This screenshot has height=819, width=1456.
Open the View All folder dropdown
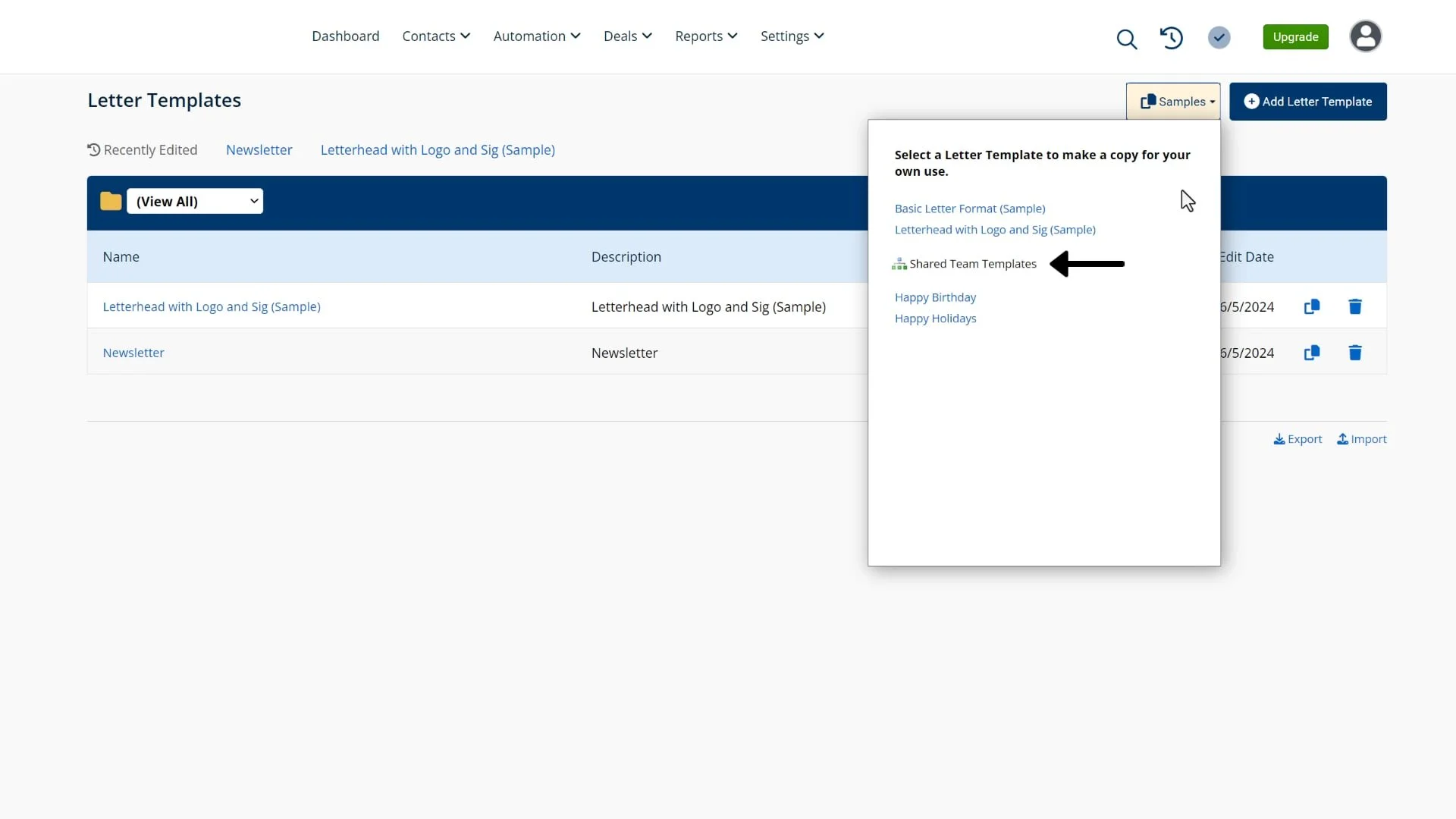(195, 201)
